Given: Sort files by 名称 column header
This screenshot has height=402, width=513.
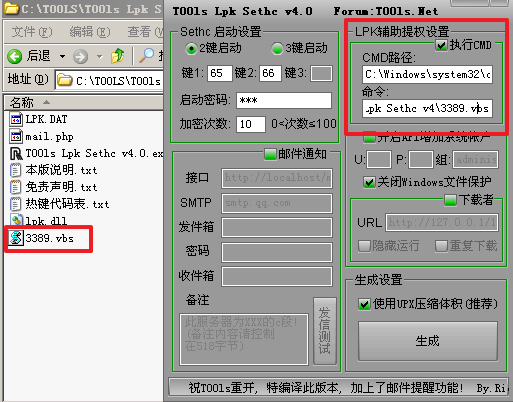Looking at the screenshot, I should [x=83, y=102].
